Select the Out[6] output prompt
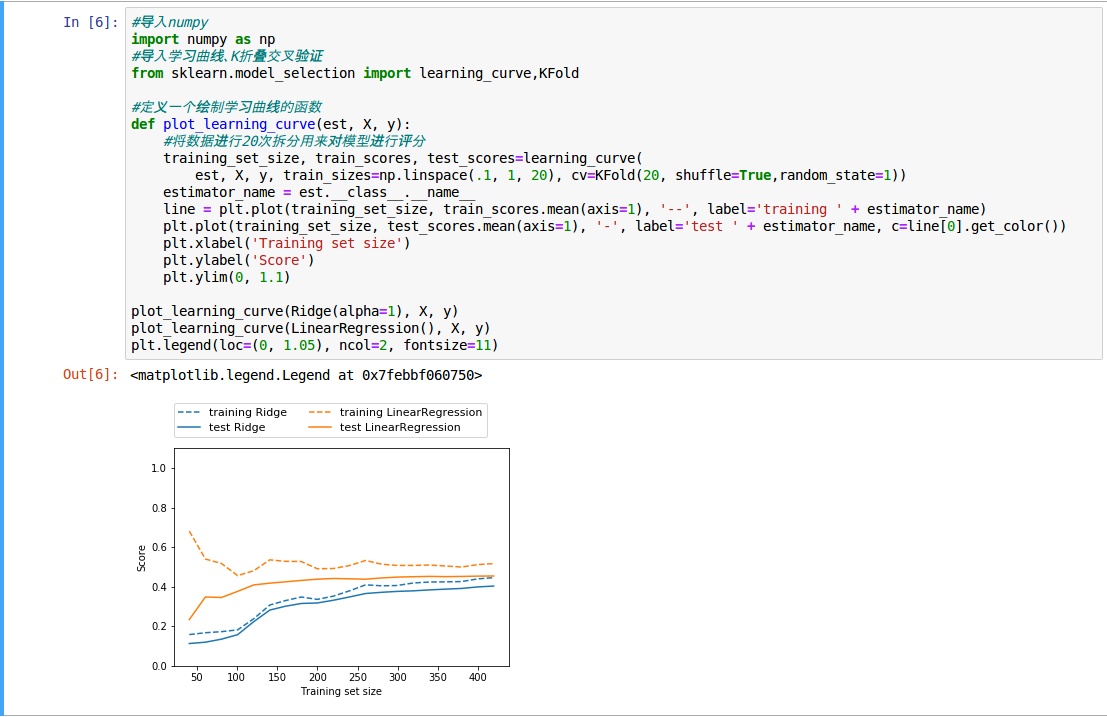 pos(90,375)
